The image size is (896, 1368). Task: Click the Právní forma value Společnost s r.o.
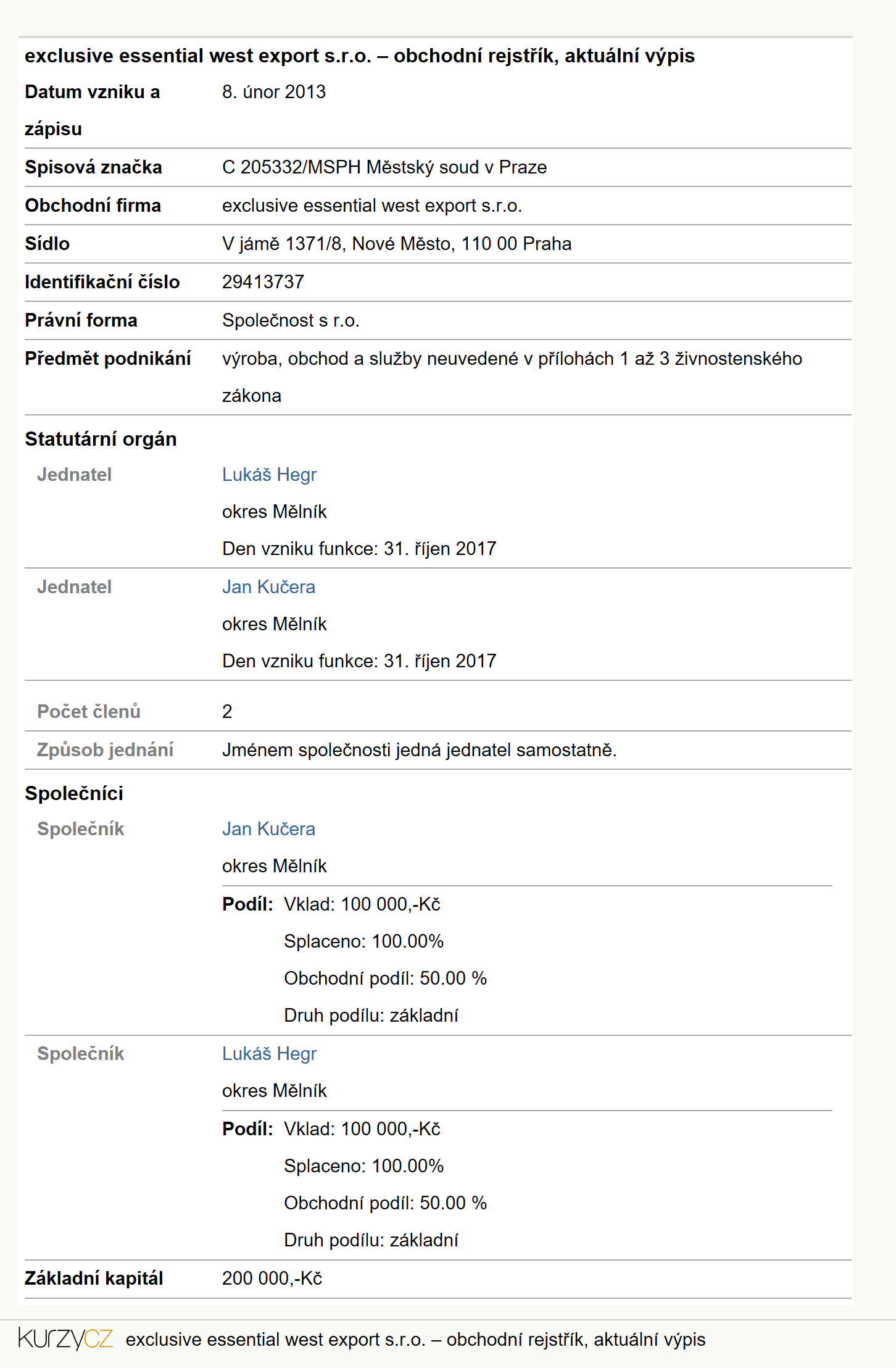click(x=291, y=320)
